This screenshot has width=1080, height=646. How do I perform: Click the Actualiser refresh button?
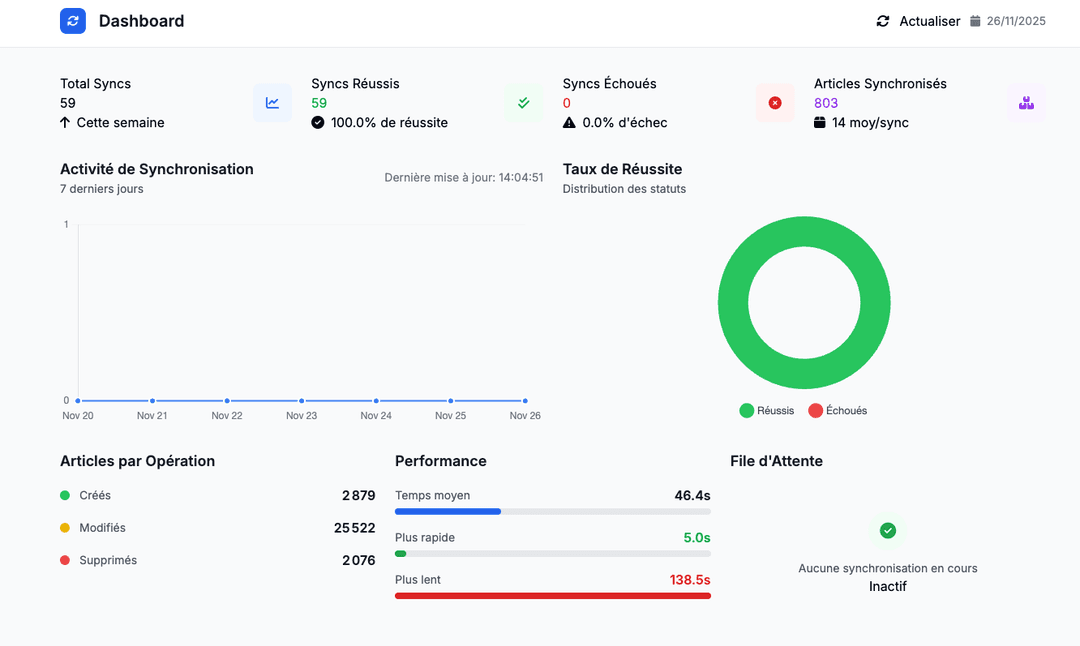[918, 21]
